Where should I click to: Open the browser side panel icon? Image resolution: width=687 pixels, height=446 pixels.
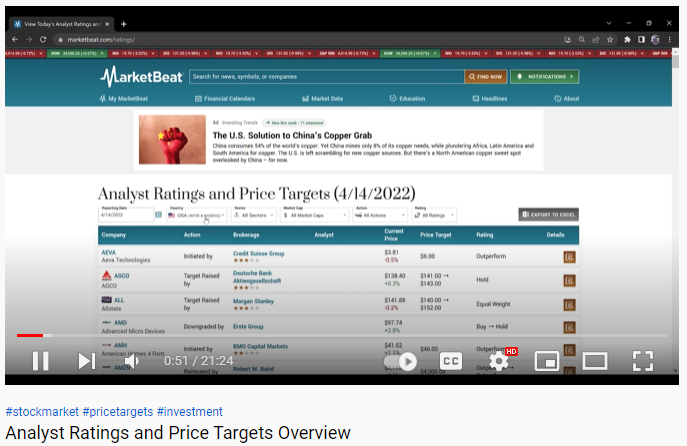[x=641, y=39]
